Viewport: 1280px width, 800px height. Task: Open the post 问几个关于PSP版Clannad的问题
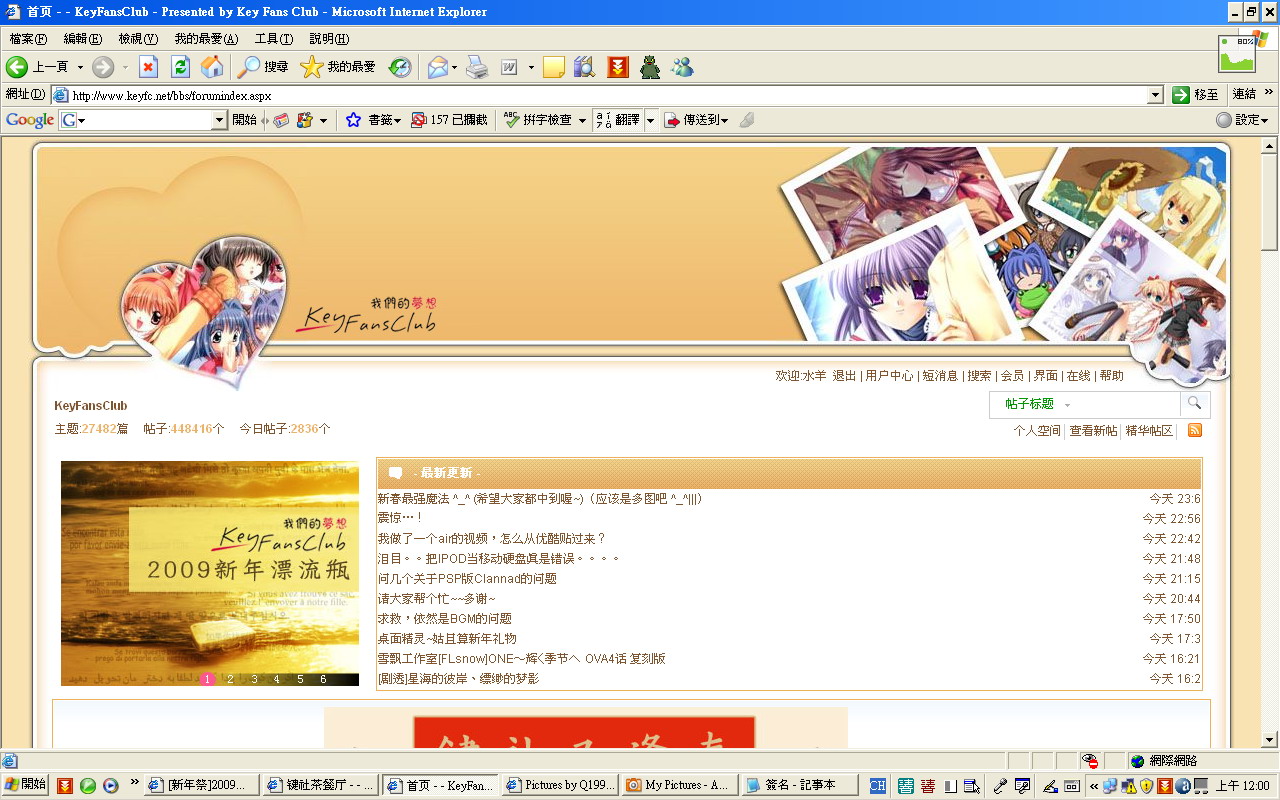click(x=467, y=578)
